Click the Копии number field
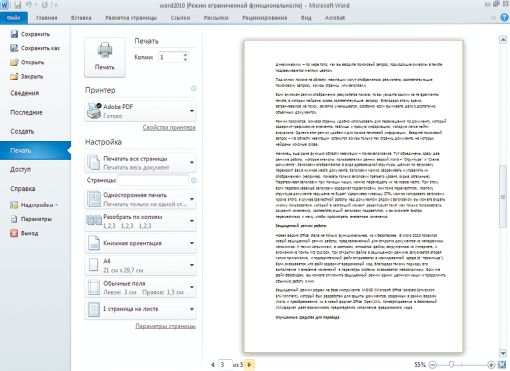The image size is (510, 371). click(x=170, y=57)
